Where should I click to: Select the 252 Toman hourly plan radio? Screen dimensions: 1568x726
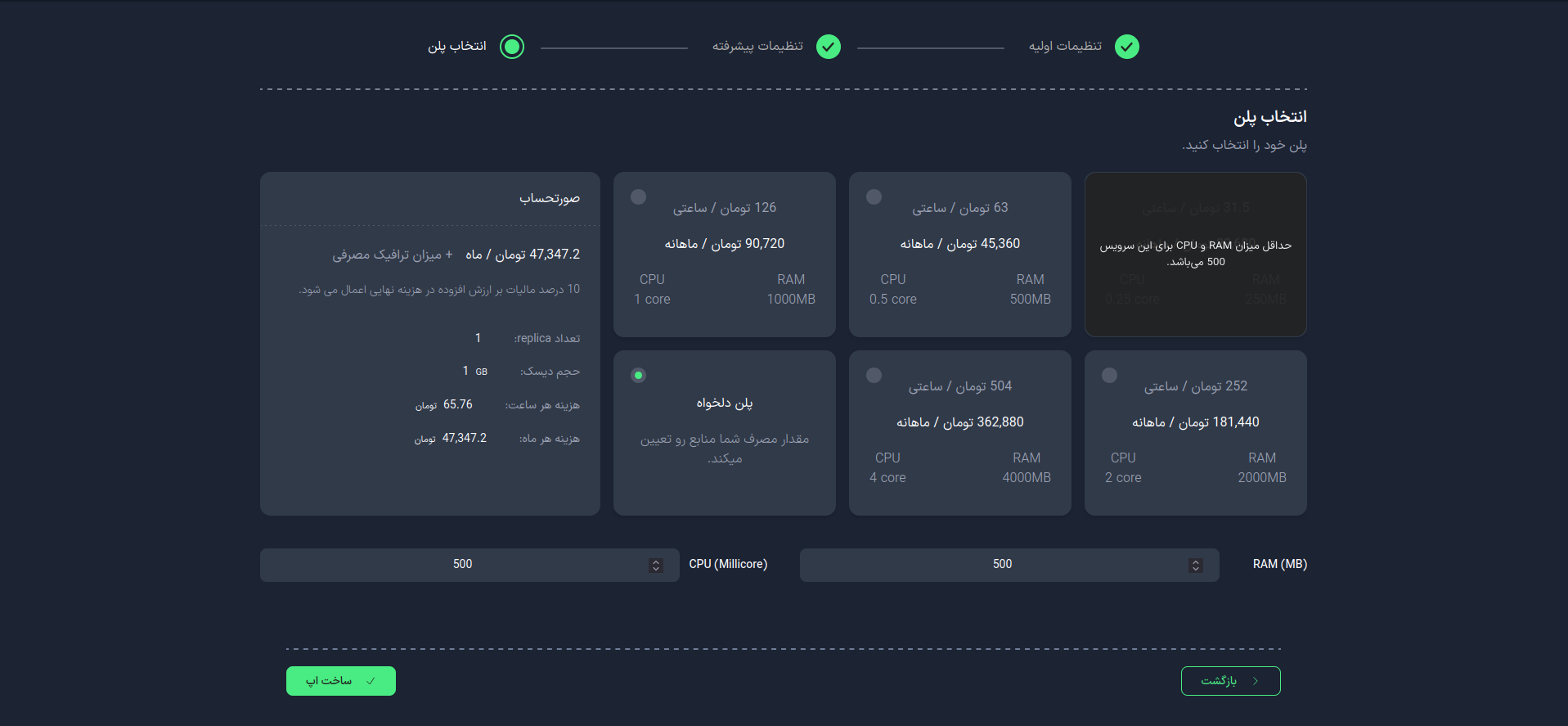[x=1109, y=376]
